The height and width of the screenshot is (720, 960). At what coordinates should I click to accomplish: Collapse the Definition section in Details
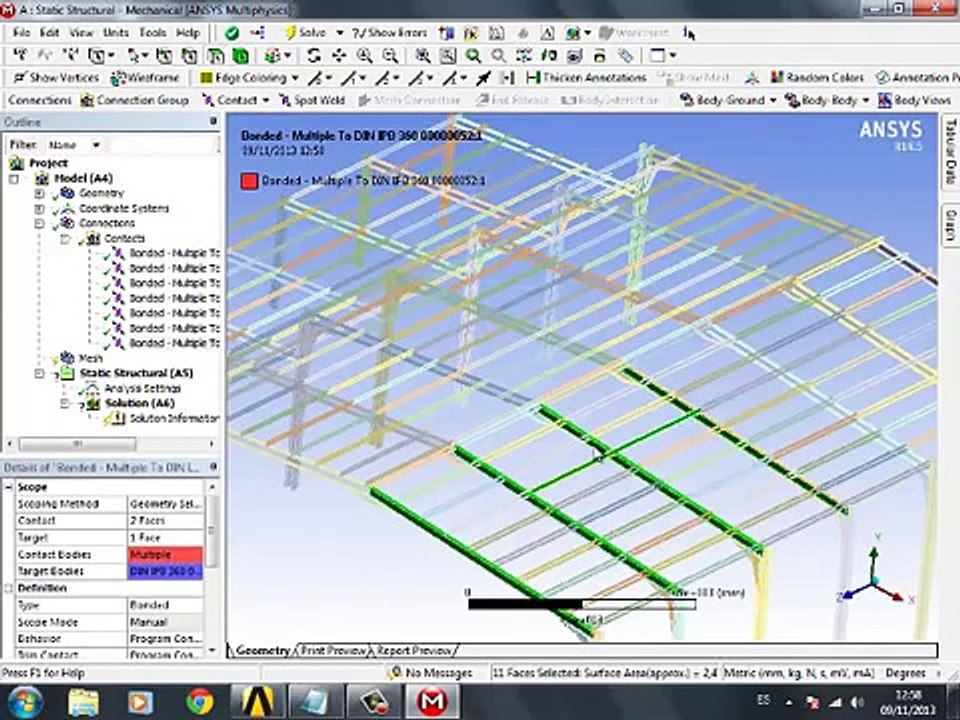click(9, 588)
